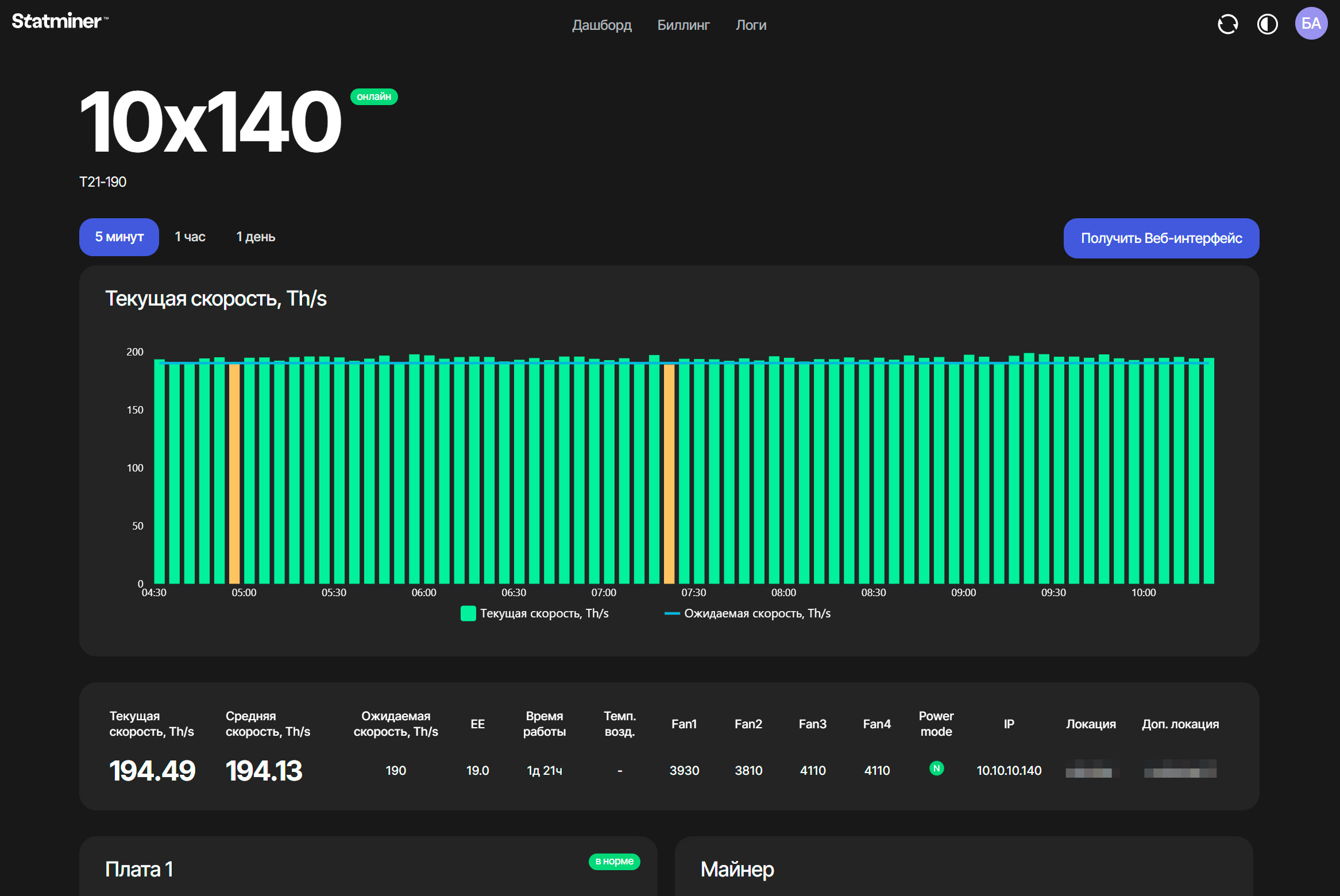Screen dimensions: 1340x896
Task: Open the Дашборд navigation link
Action: point(601,25)
